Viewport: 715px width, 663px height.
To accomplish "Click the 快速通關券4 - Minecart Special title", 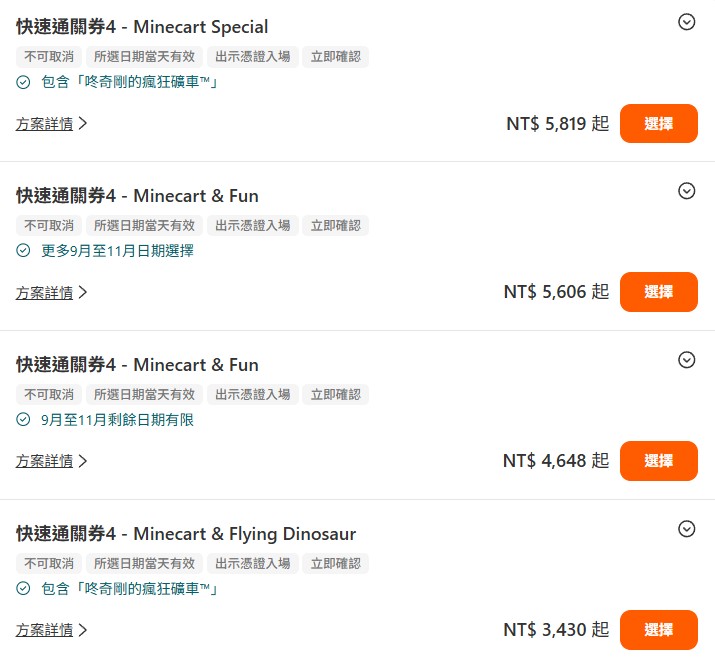I will pyautogui.click(x=142, y=27).
